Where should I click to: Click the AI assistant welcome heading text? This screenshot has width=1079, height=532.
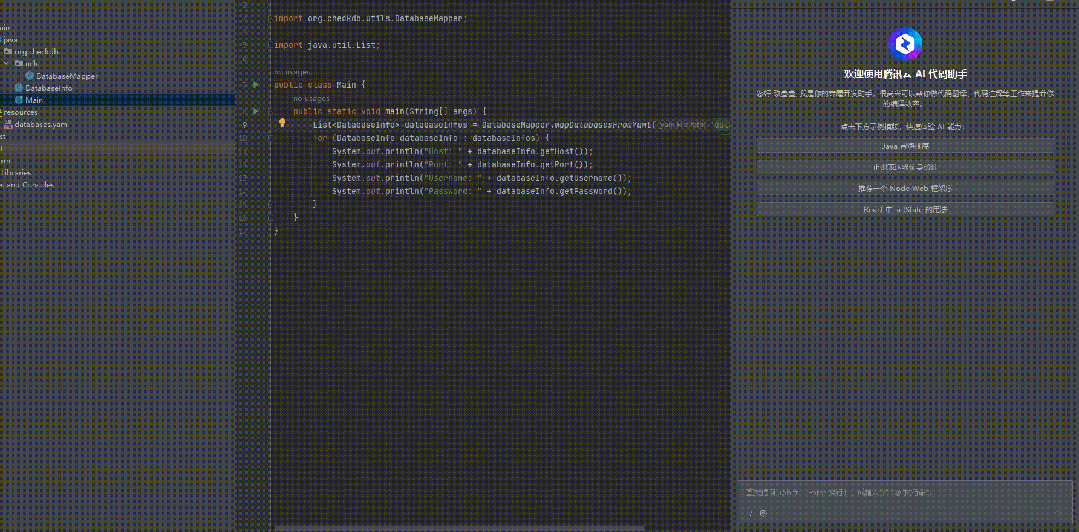coord(906,74)
